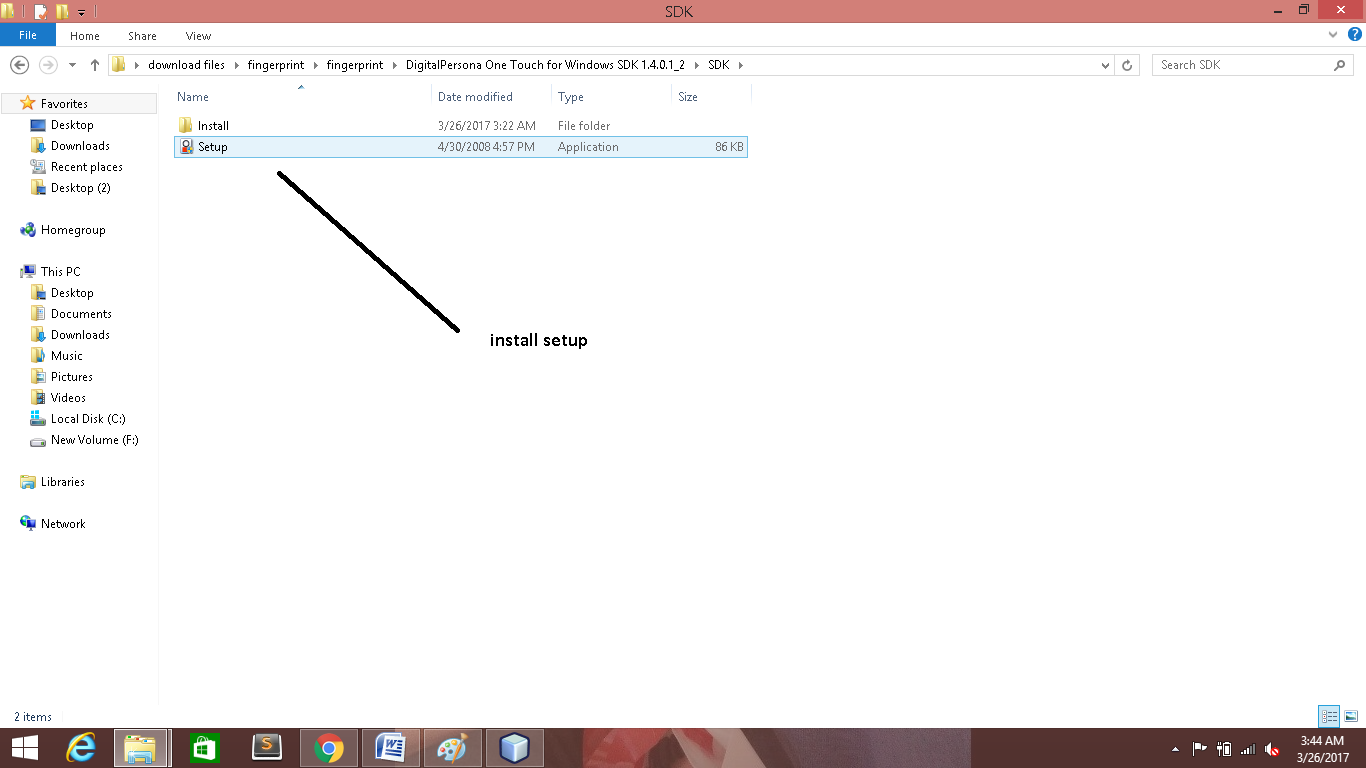The height and width of the screenshot is (768, 1366).
Task: Open Downloads under This PC
Action: pos(80,335)
